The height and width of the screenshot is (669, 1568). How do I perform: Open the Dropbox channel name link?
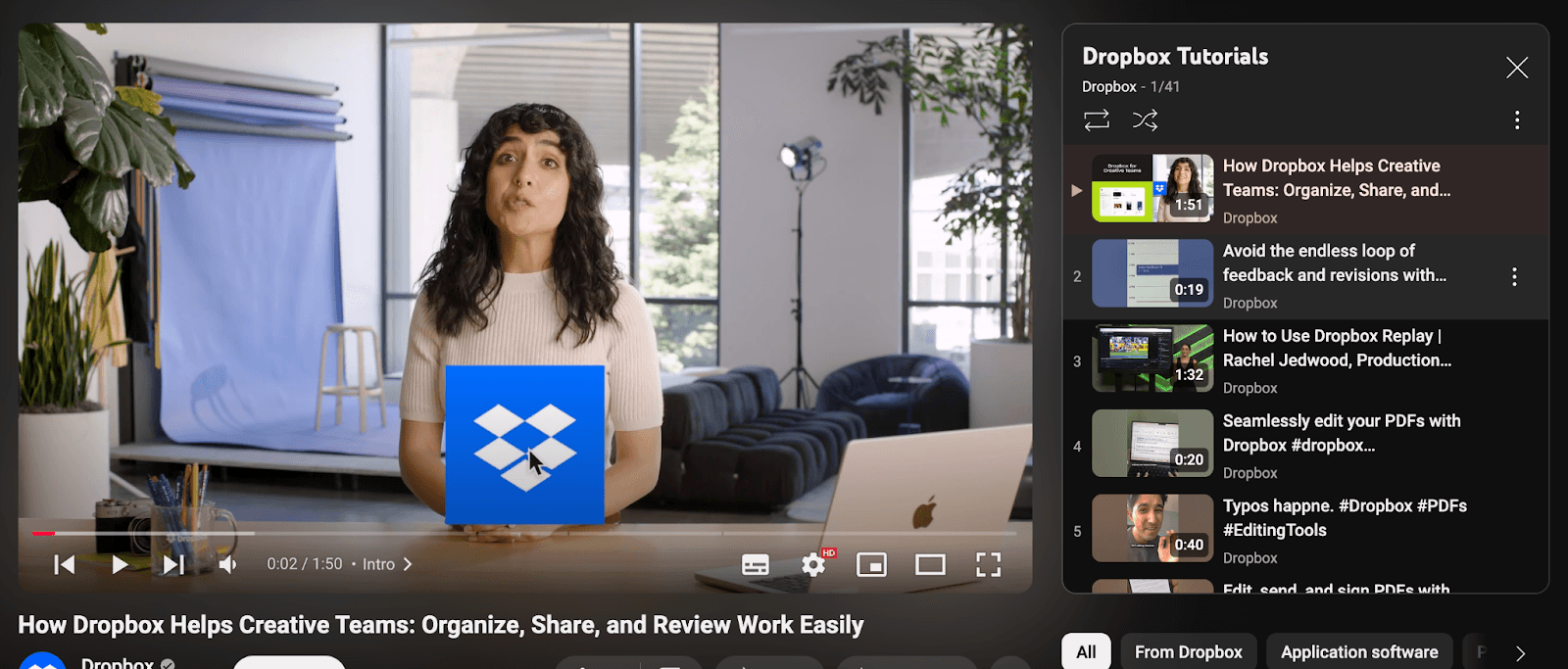117,663
